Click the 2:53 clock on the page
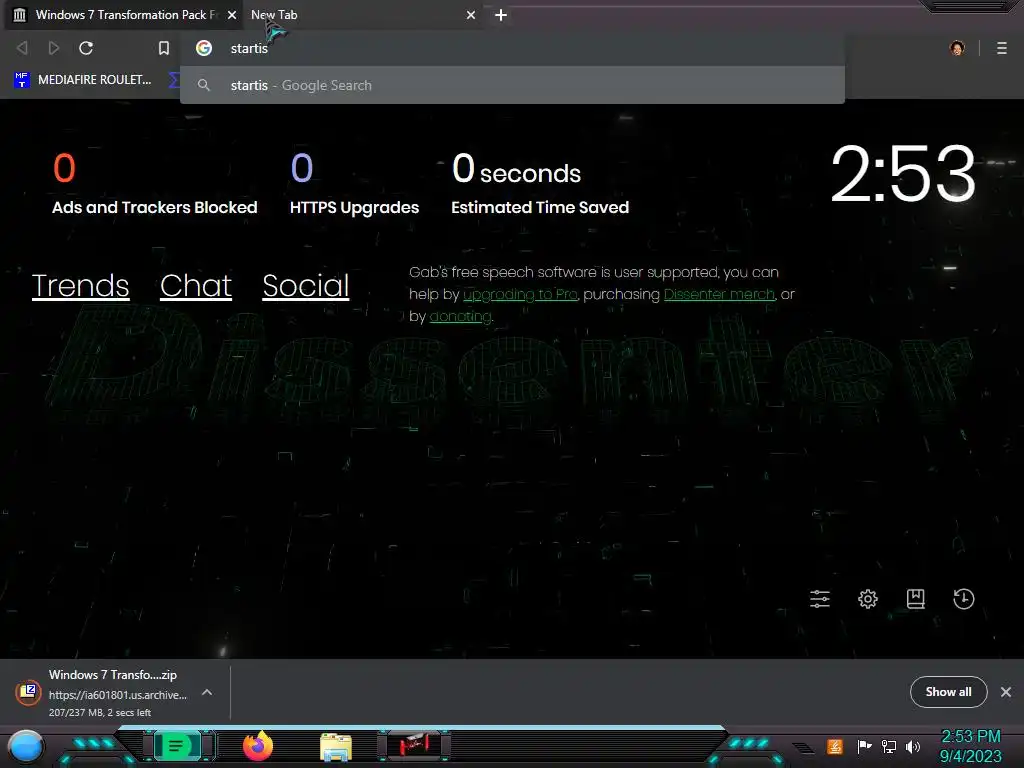 [x=903, y=174]
